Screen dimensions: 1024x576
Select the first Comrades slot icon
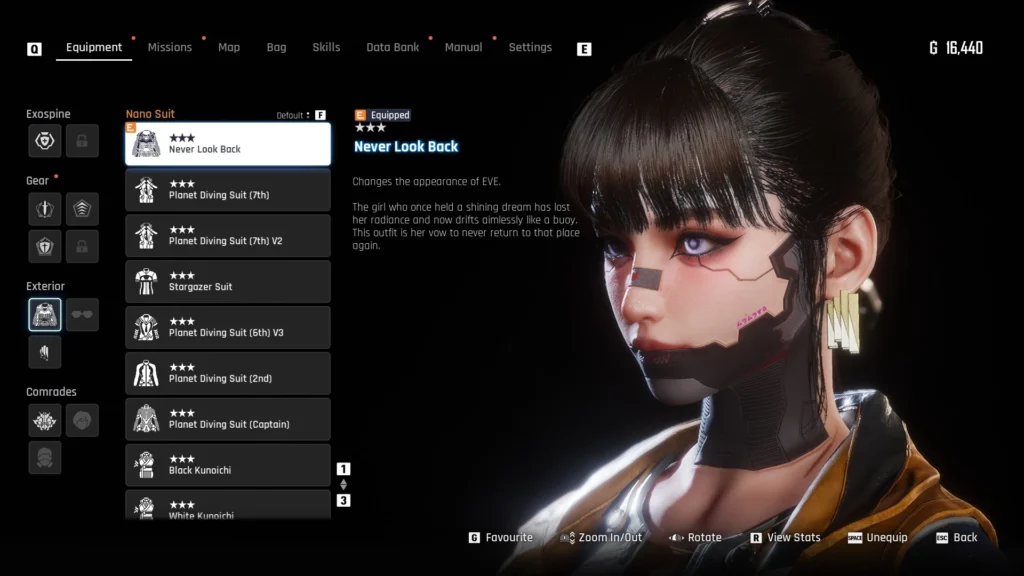(44, 421)
